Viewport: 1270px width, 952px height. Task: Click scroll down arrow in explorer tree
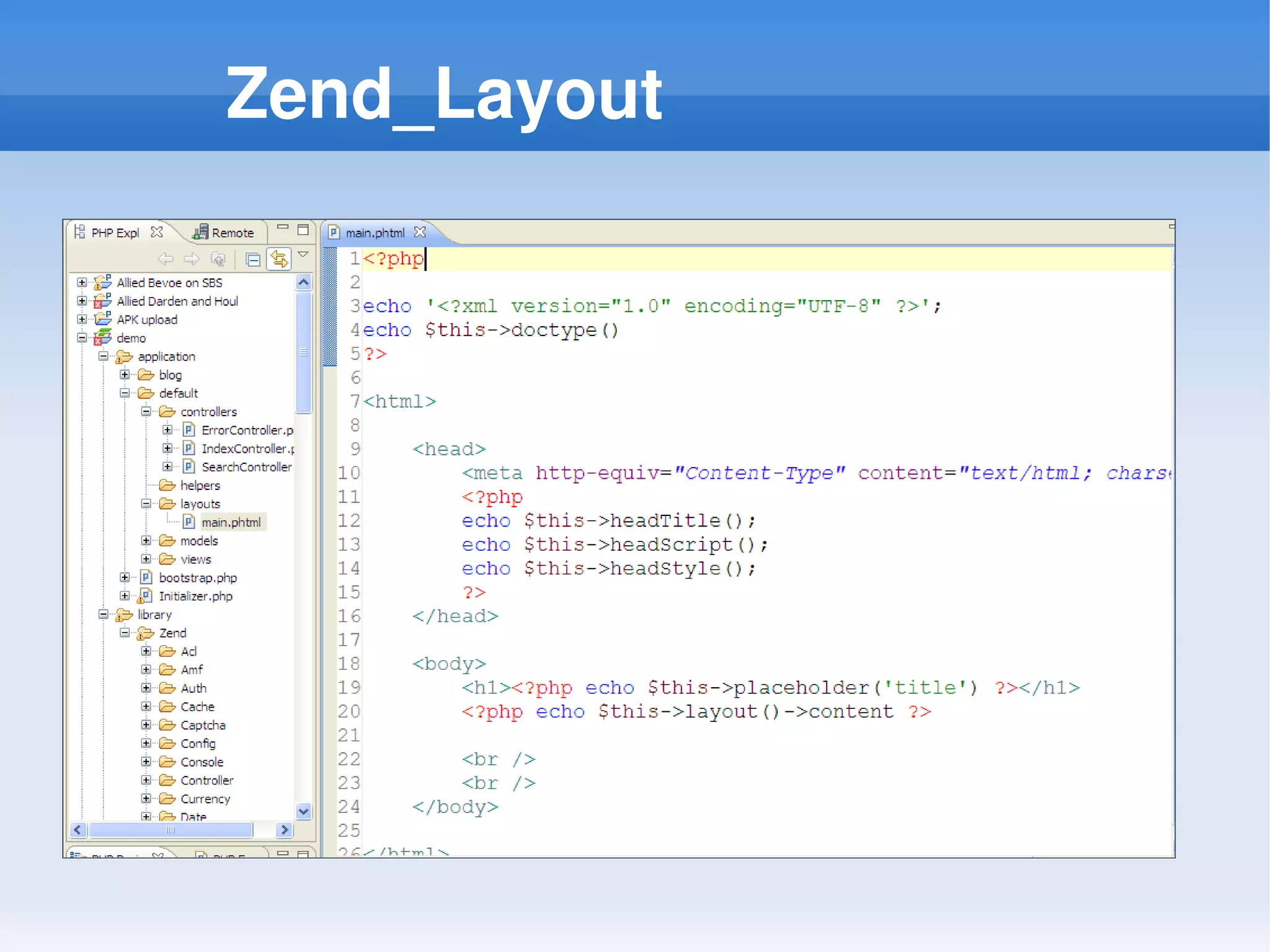click(x=303, y=811)
